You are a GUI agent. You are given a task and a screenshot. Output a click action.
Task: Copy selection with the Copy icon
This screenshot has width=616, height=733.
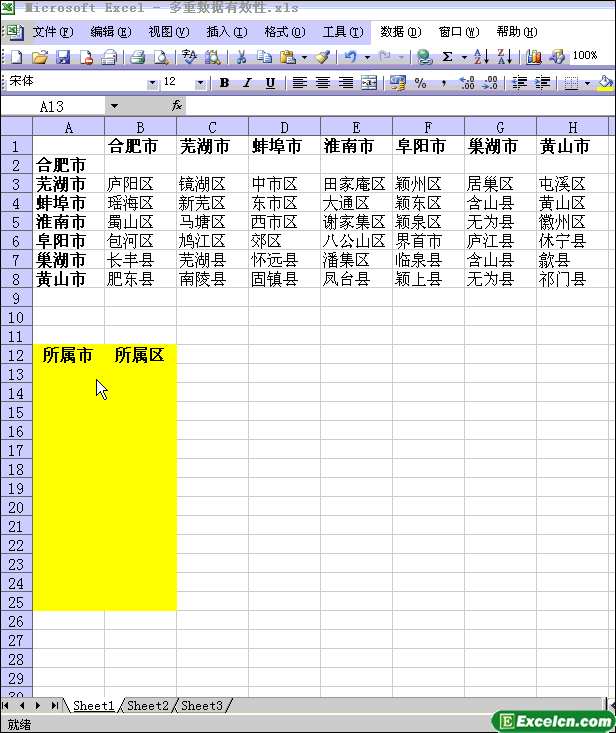265,57
